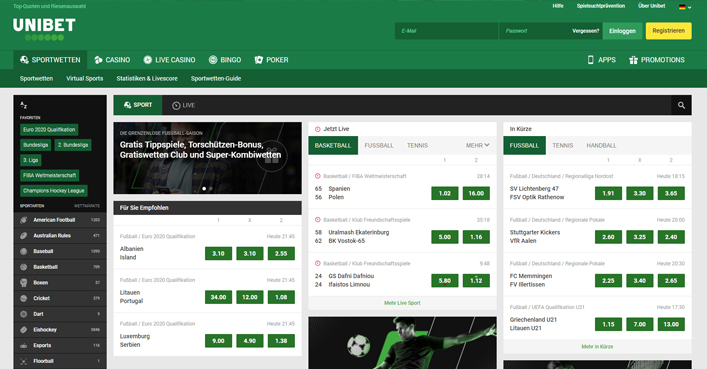The width and height of the screenshot is (707, 369).
Task: Select the Australian Rules sport icon
Action: point(24,235)
